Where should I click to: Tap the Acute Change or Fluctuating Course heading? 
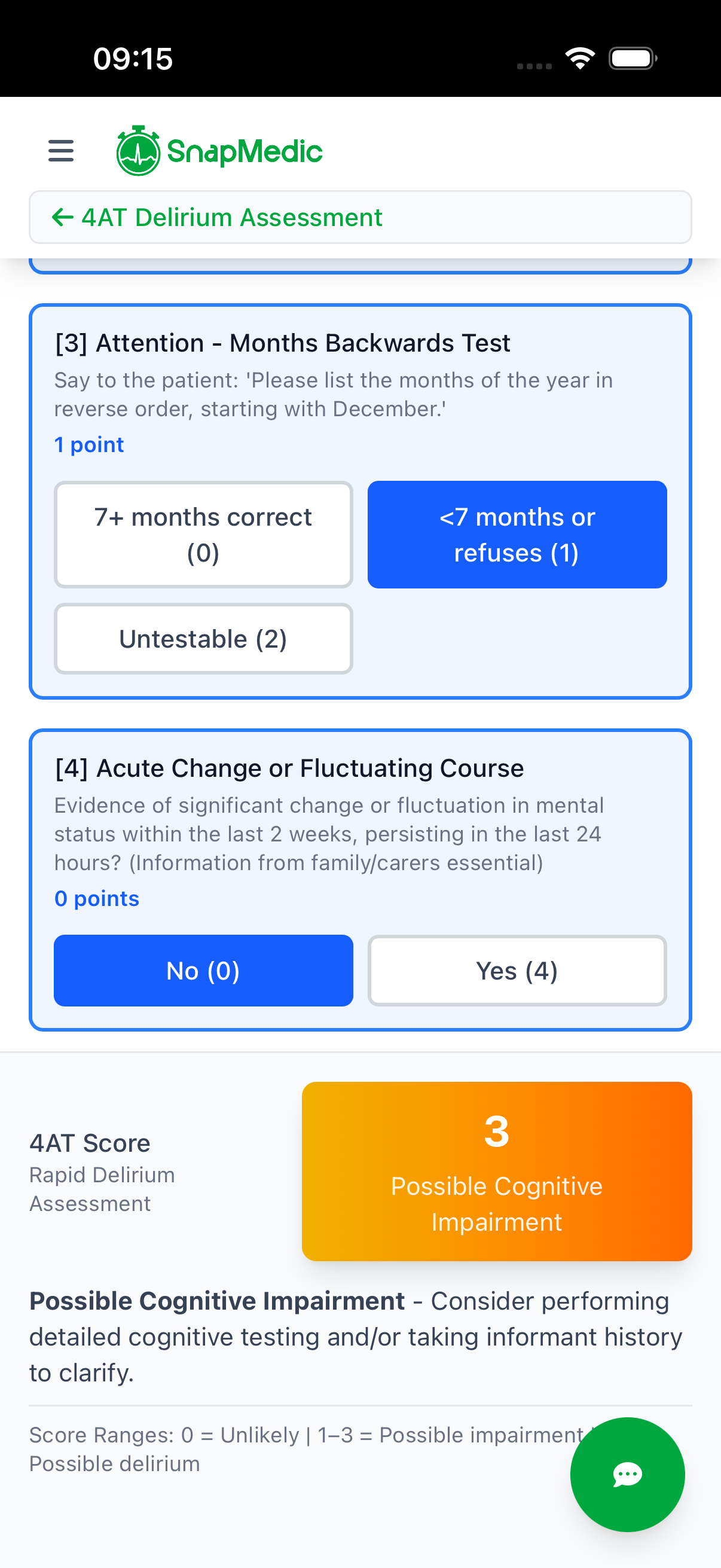click(289, 768)
